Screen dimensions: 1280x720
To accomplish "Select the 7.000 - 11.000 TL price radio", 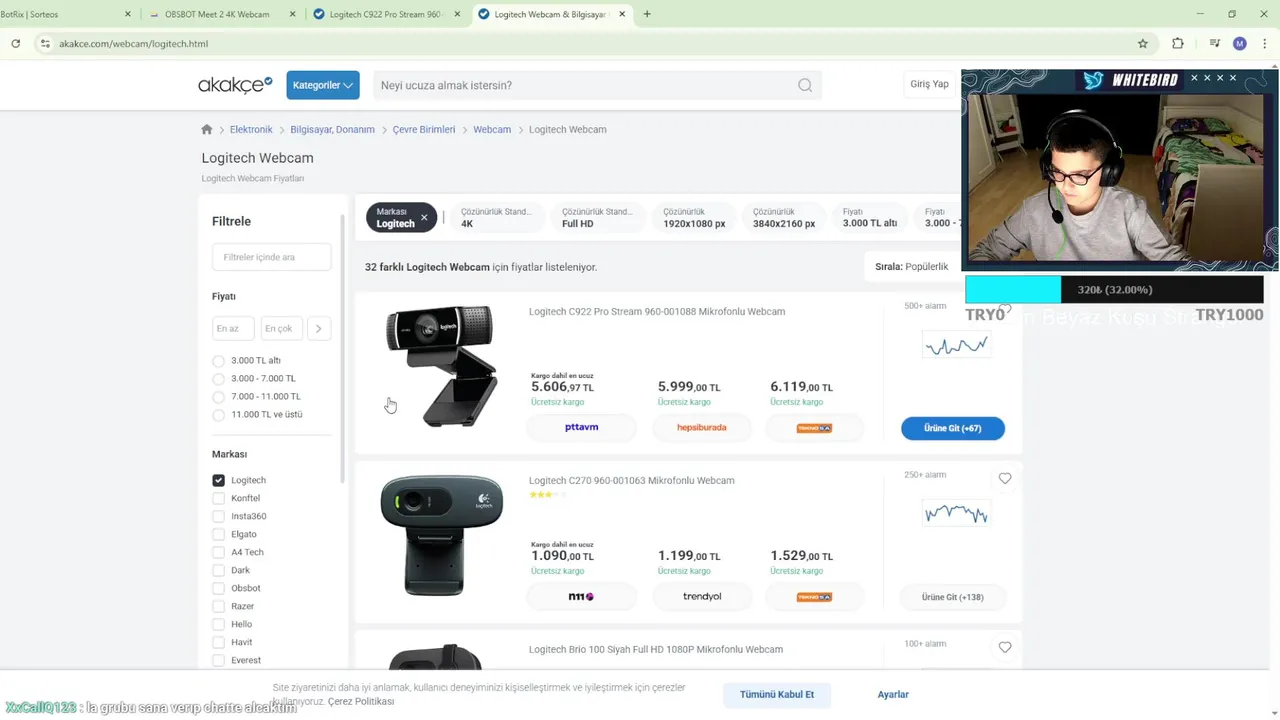I will pyautogui.click(x=218, y=397).
